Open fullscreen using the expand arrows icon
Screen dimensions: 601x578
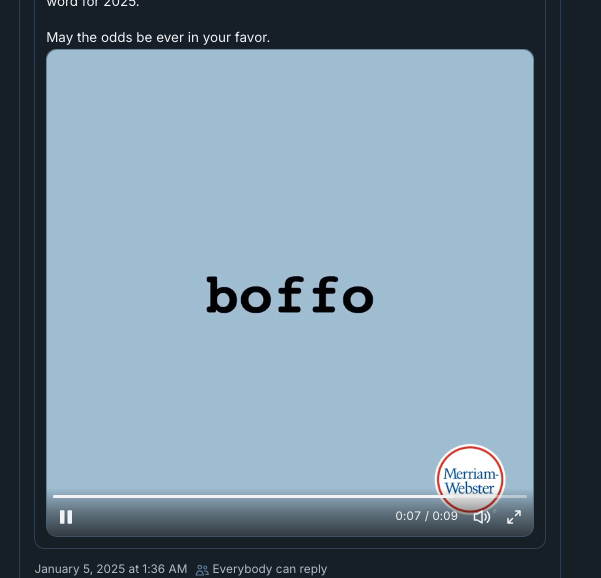click(x=514, y=517)
